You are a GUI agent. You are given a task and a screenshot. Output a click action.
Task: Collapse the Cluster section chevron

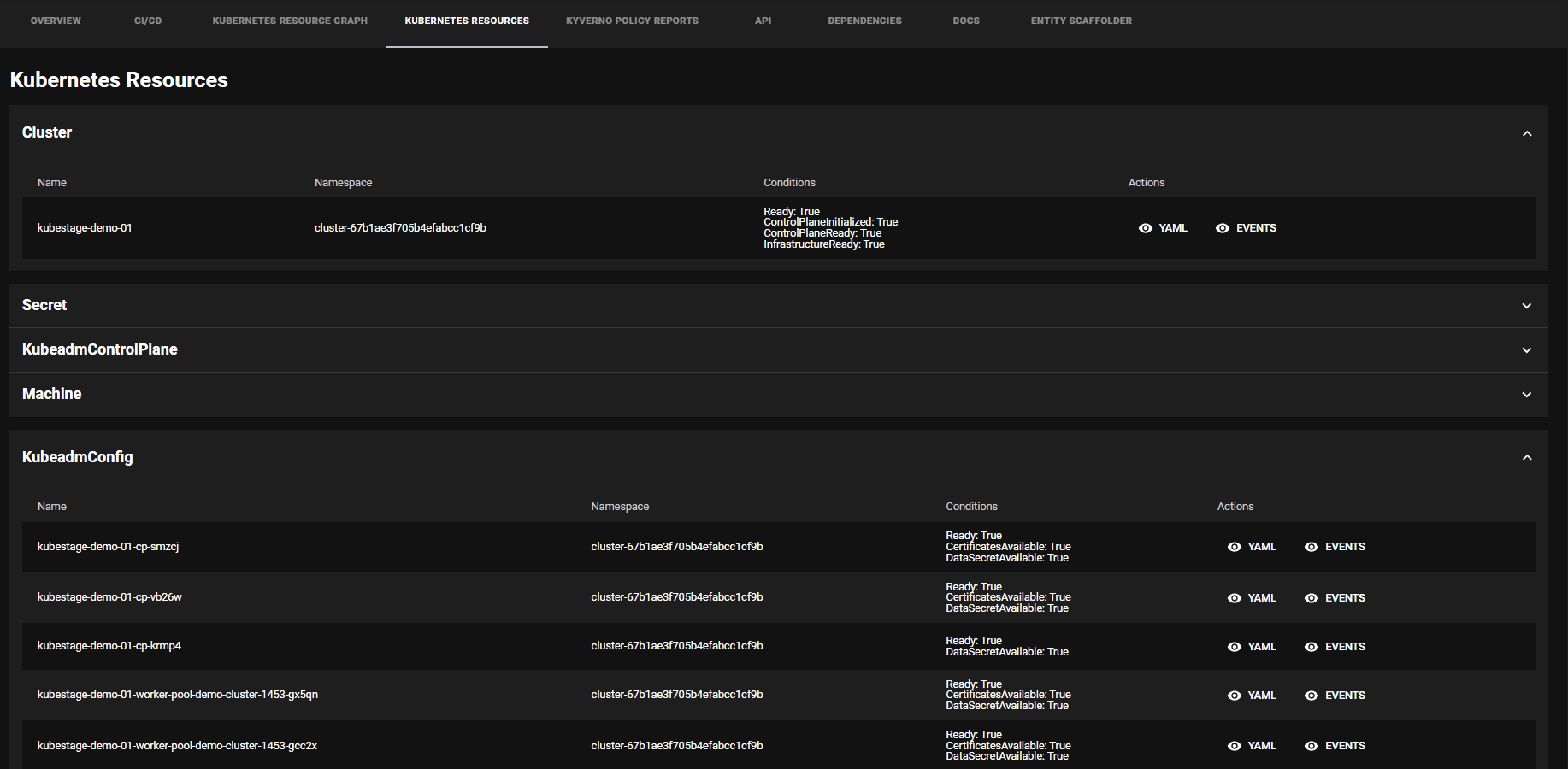pyautogui.click(x=1527, y=133)
